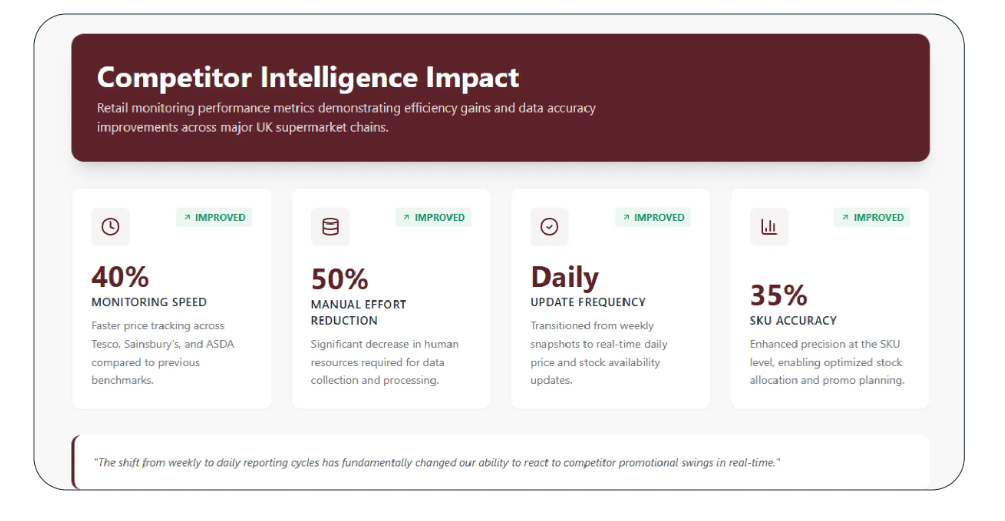The height and width of the screenshot is (521, 1005).
Task: Click the database icon on Manual Effort card
Action: [330, 227]
